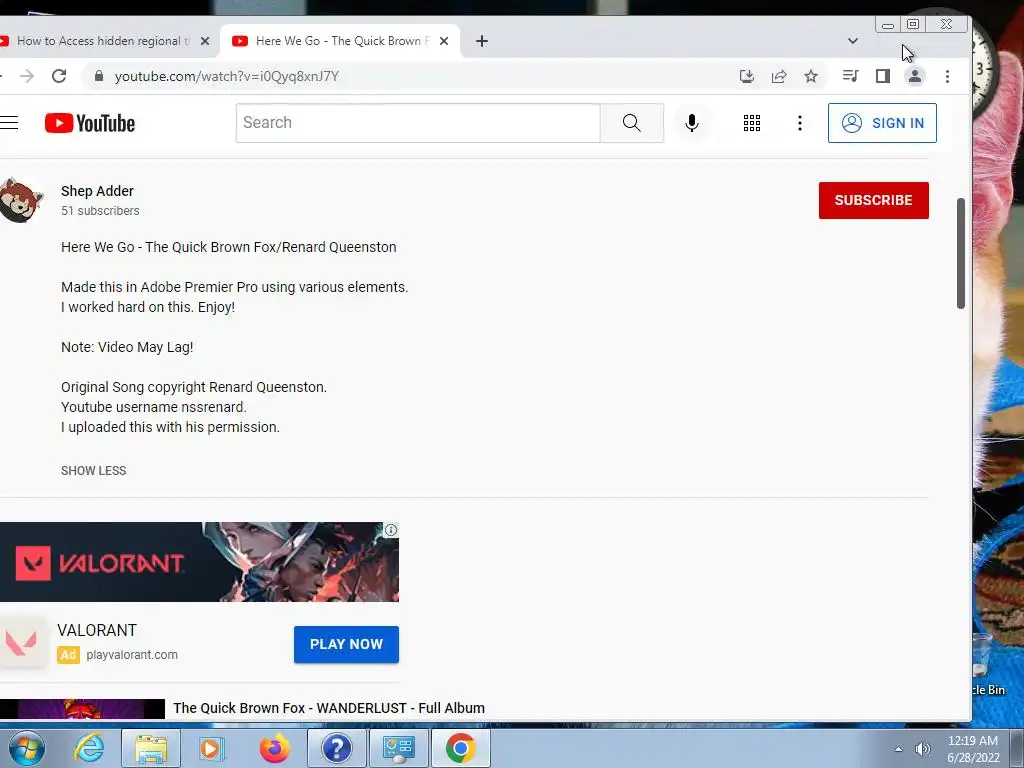
Task: Click the SIGN IN button
Action: pyautogui.click(x=882, y=123)
